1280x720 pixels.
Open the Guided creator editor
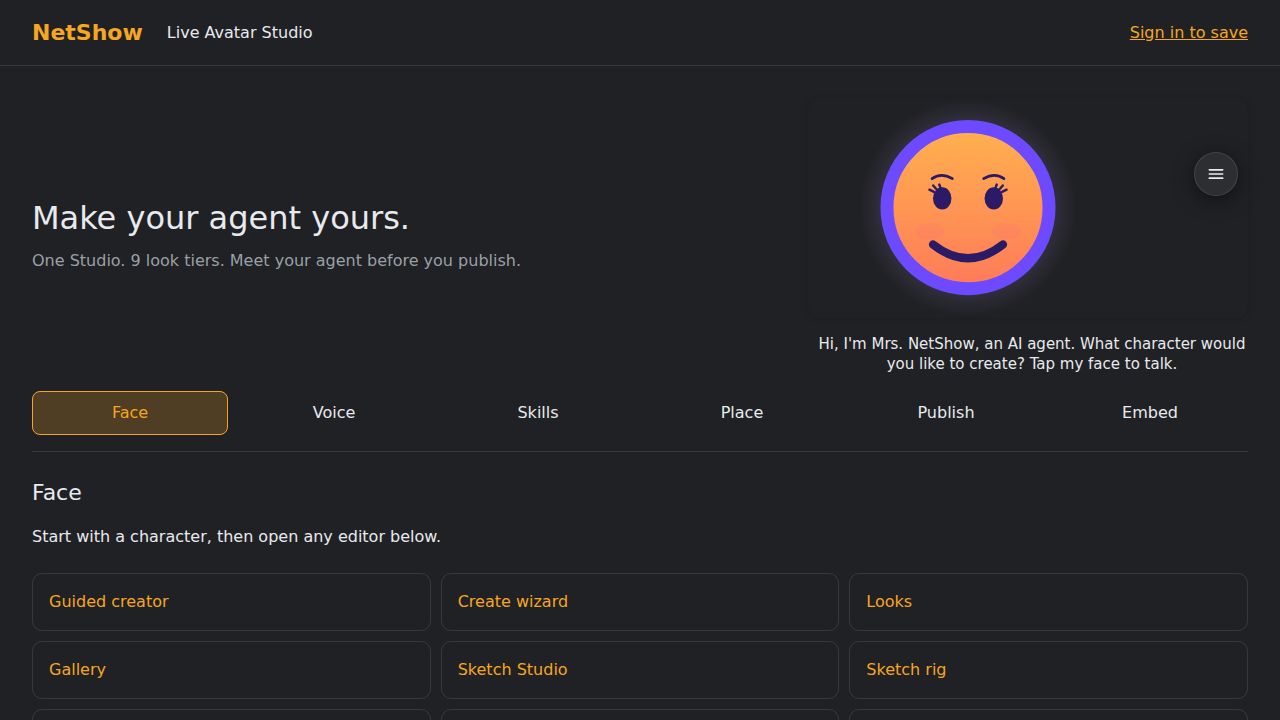231,602
